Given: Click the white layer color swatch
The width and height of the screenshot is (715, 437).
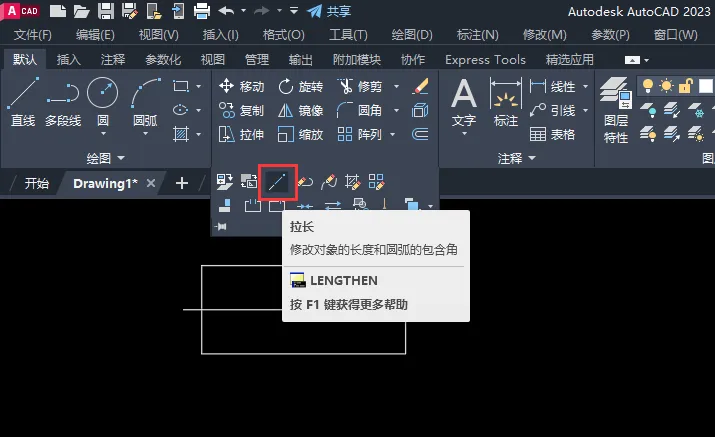Looking at the screenshot, I should click(x=705, y=86).
